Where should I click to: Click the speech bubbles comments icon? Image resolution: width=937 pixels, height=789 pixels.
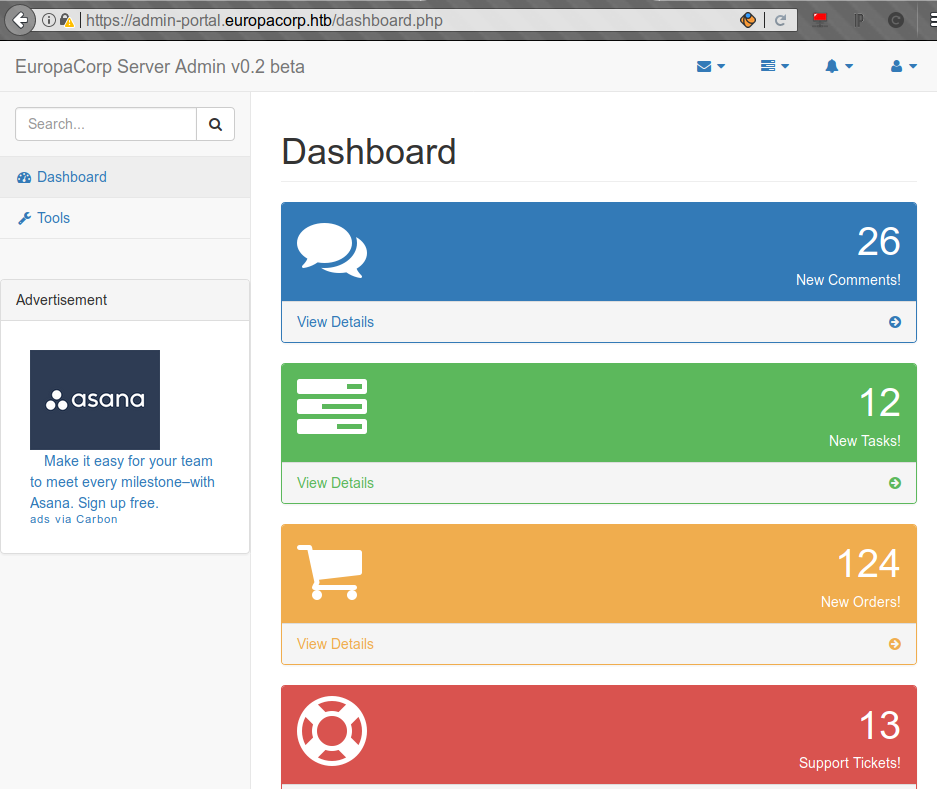click(x=332, y=250)
